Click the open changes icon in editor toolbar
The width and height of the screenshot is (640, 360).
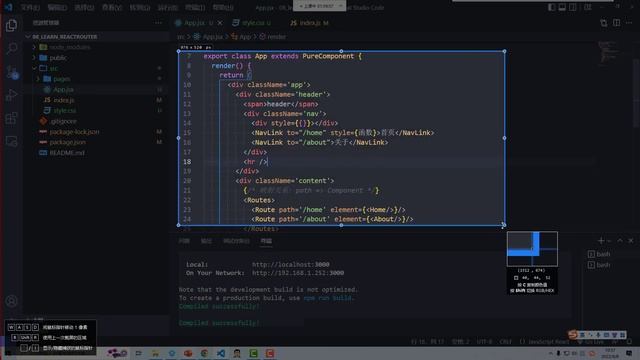point(604,23)
